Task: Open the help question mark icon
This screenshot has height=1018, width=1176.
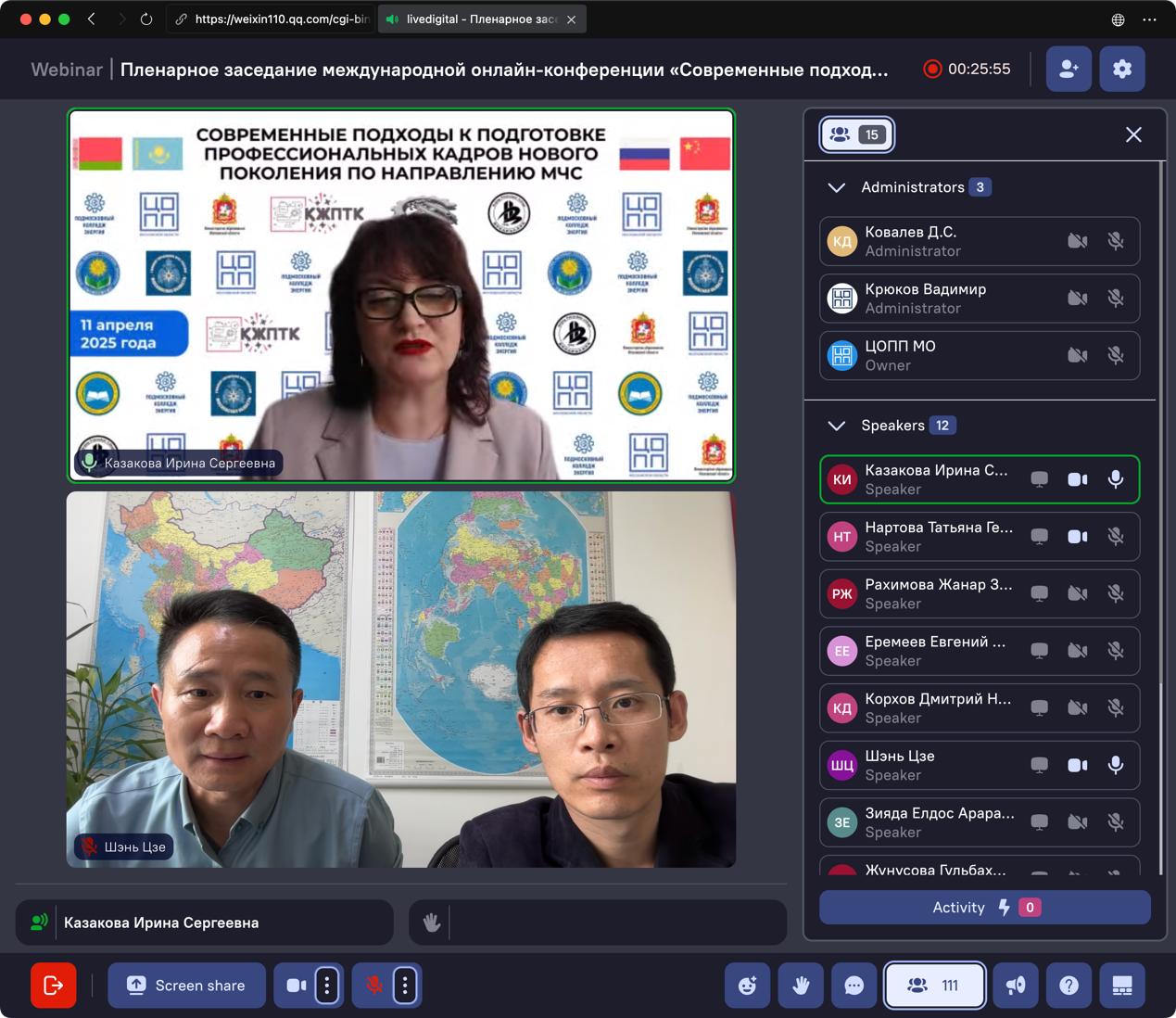Action: (x=1069, y=986)
